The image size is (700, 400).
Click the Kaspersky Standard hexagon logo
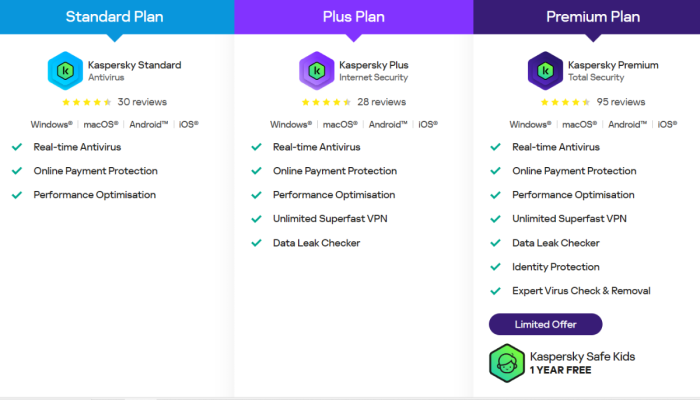65,71
